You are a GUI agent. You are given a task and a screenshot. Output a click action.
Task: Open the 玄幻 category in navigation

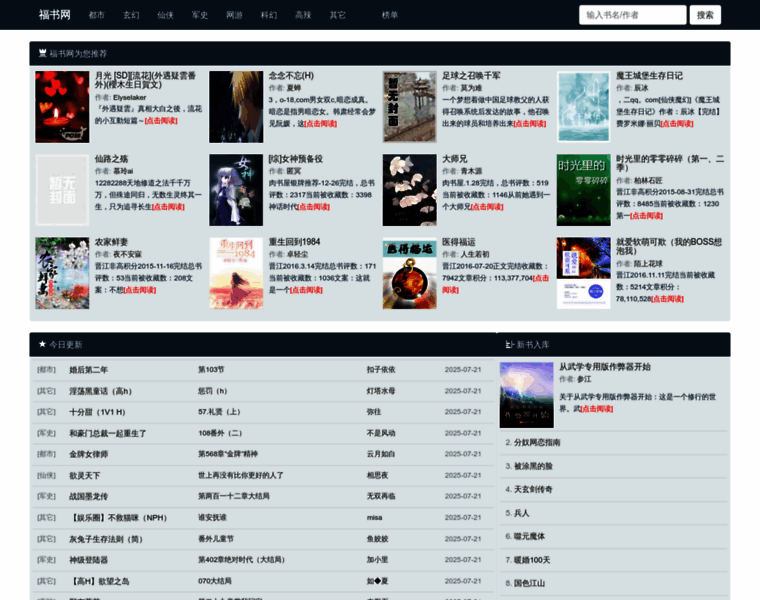click(x=131, y=15)
